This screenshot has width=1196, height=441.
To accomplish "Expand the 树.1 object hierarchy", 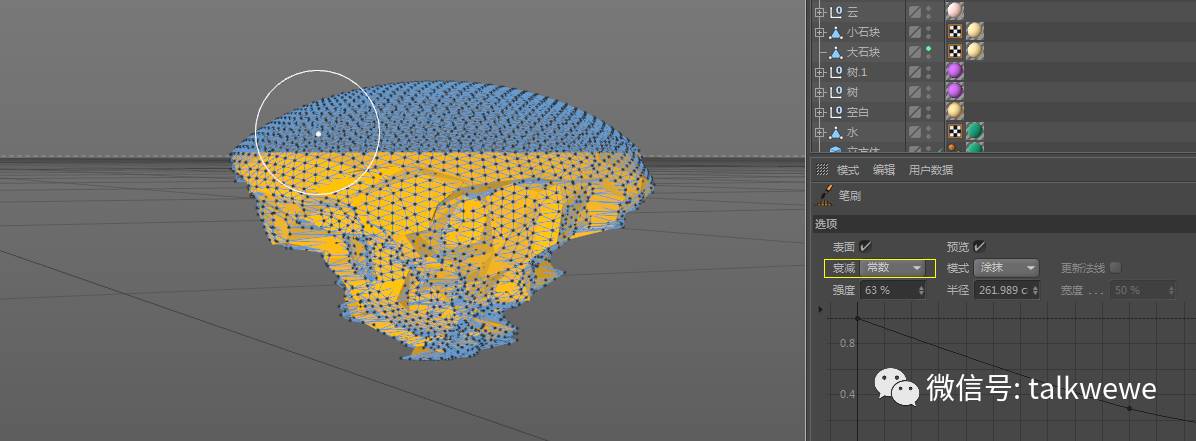I will pyautogui.click(x=819, y=72).
